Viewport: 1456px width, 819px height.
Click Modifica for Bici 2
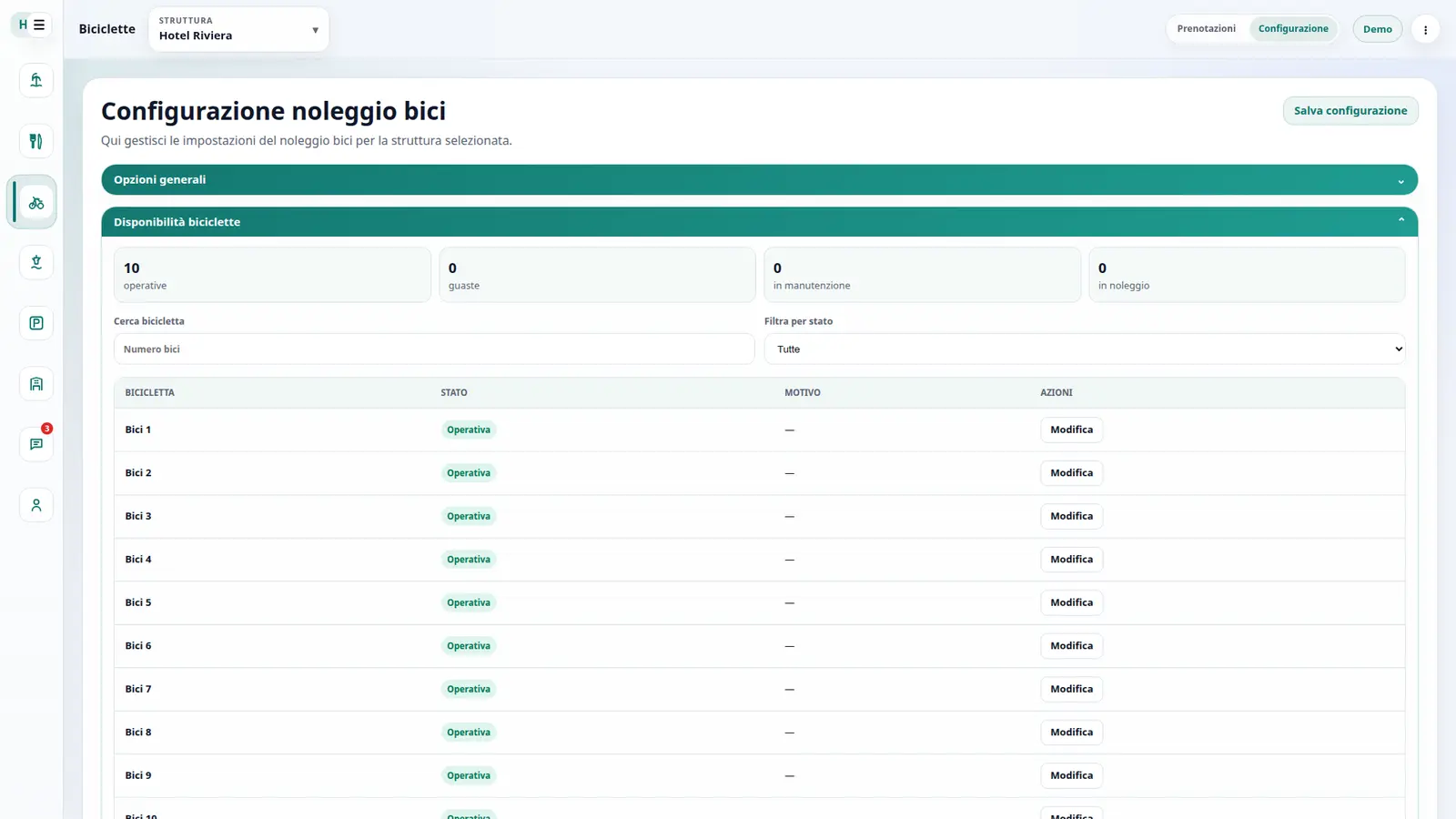coord(1071,473)
